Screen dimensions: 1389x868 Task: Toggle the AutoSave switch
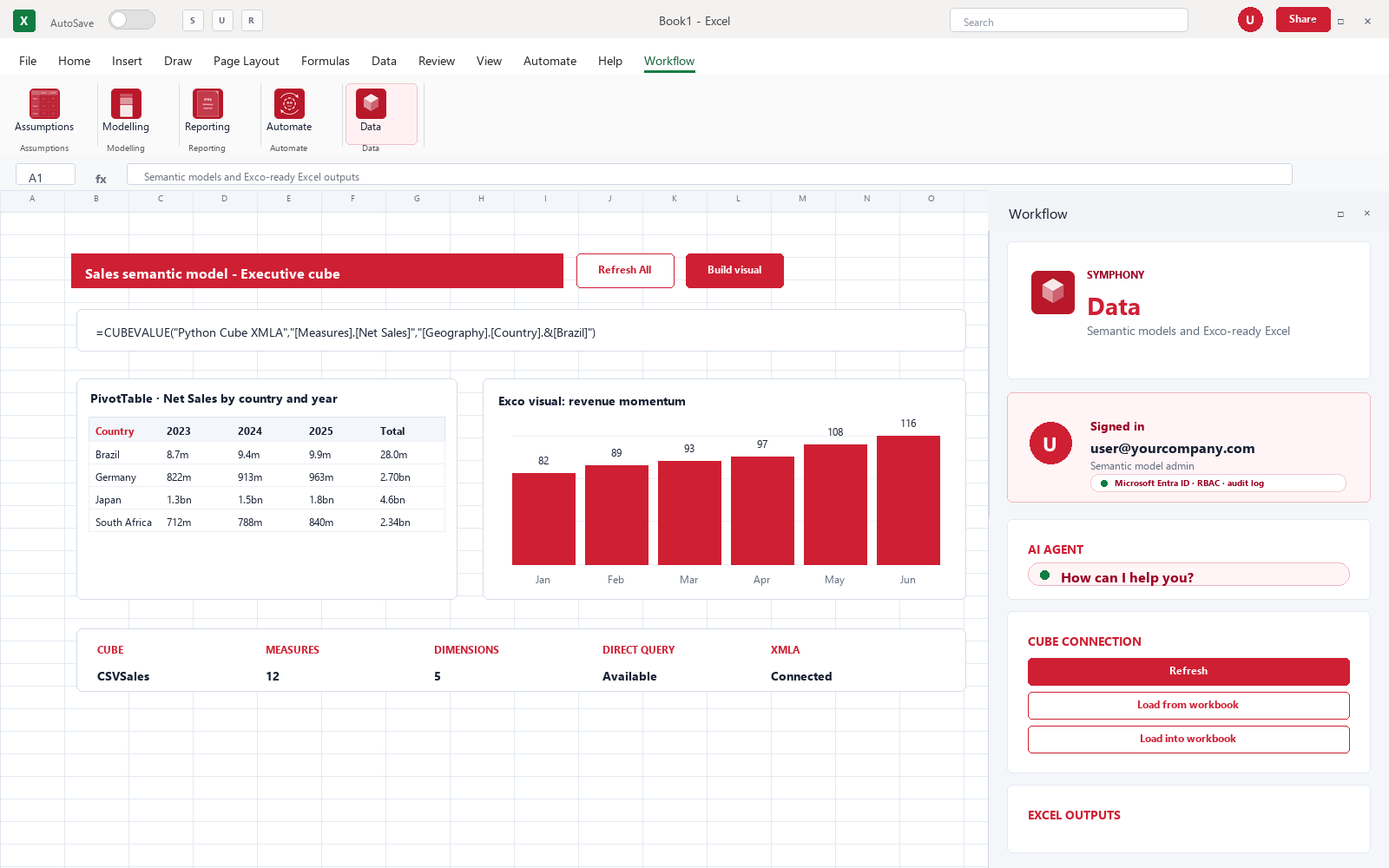(132, 20)
